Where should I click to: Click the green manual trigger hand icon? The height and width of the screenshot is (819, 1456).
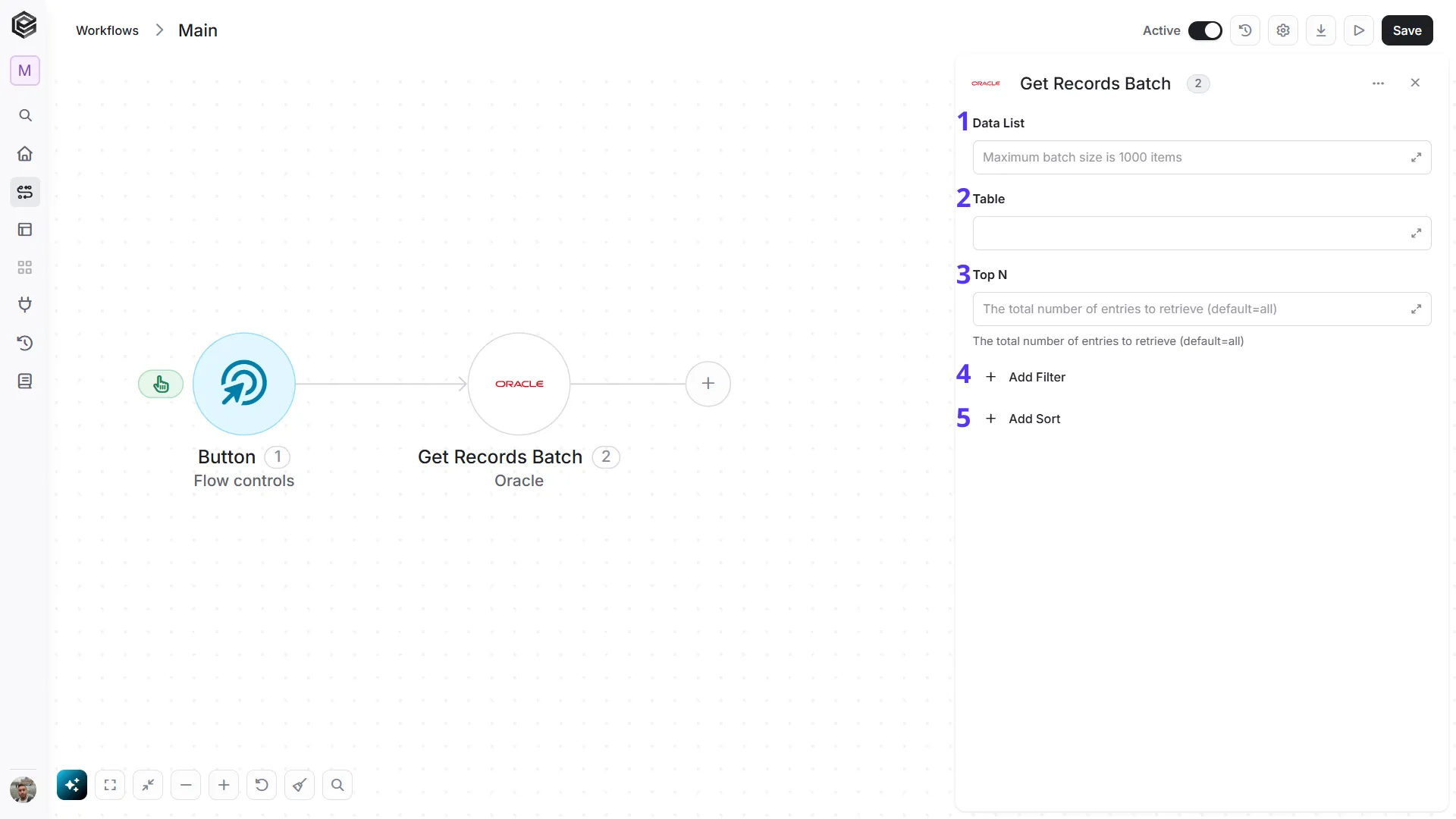(x=161, y=384)
